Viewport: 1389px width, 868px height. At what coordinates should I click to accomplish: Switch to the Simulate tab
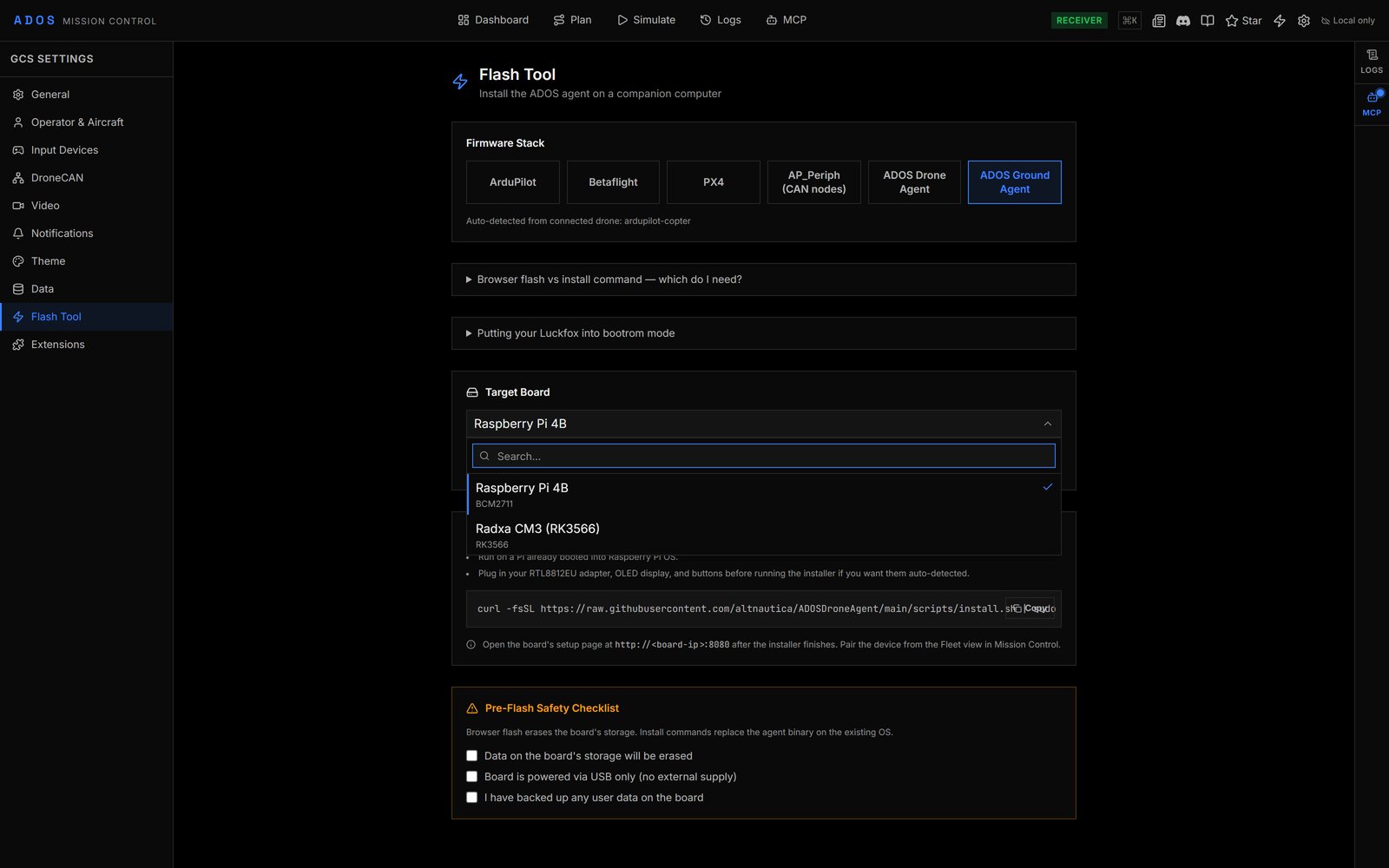pos(646,20)
